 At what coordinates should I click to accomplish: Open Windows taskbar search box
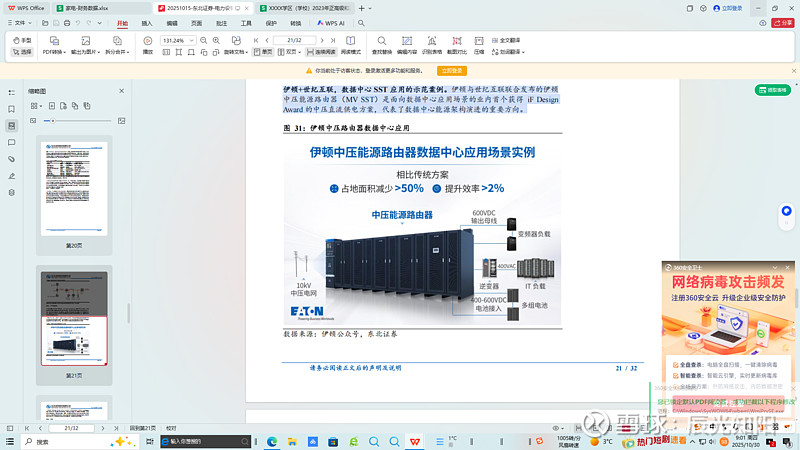79,442
